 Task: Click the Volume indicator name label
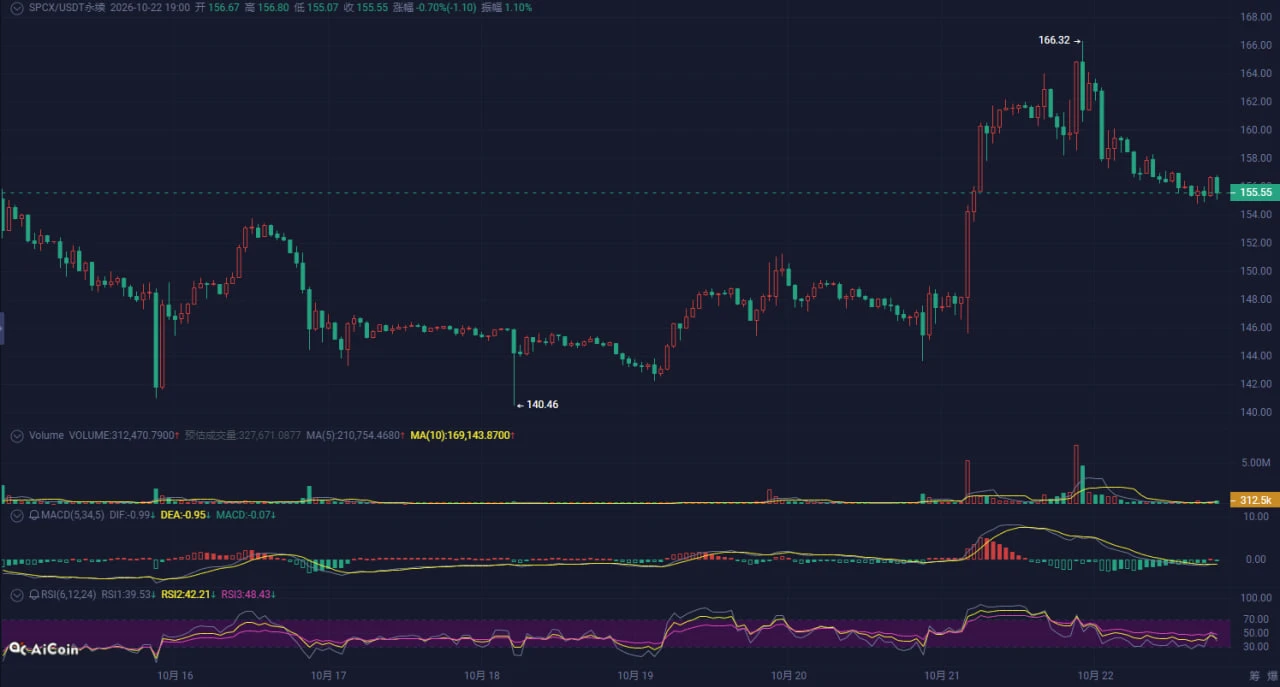(46, 435)
